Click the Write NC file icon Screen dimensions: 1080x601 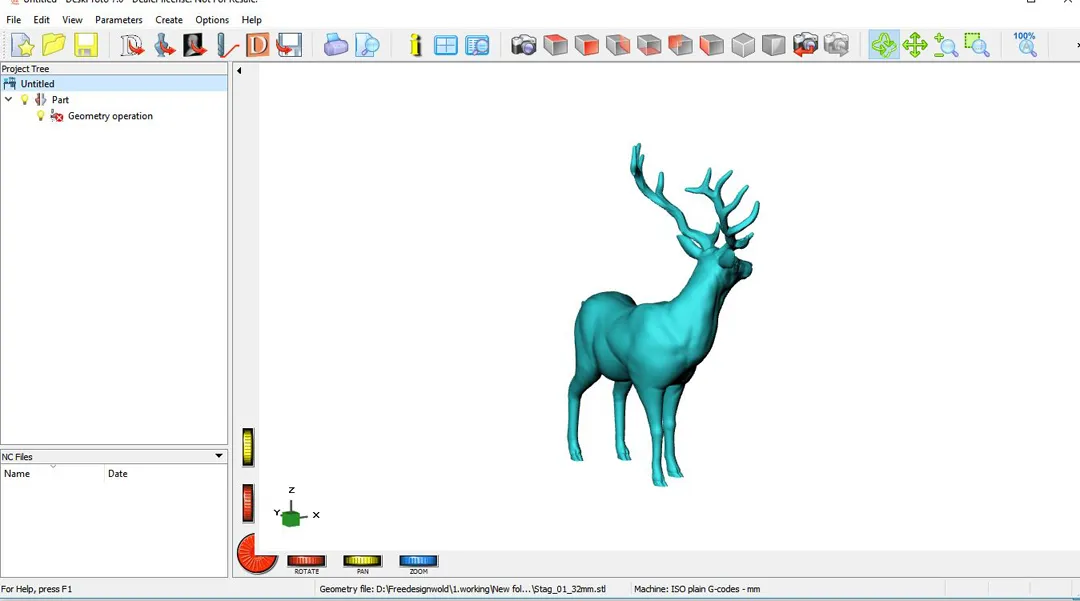pyautogui.click(x=289, y=45)
